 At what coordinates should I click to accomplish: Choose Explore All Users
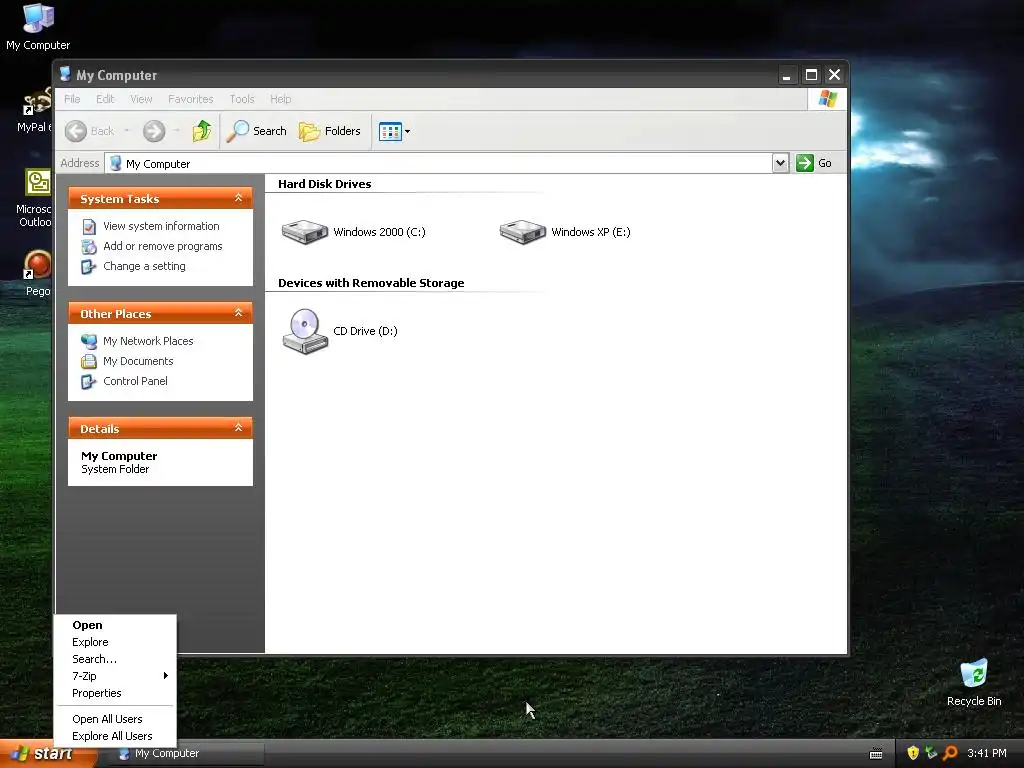tap(115, 736)
